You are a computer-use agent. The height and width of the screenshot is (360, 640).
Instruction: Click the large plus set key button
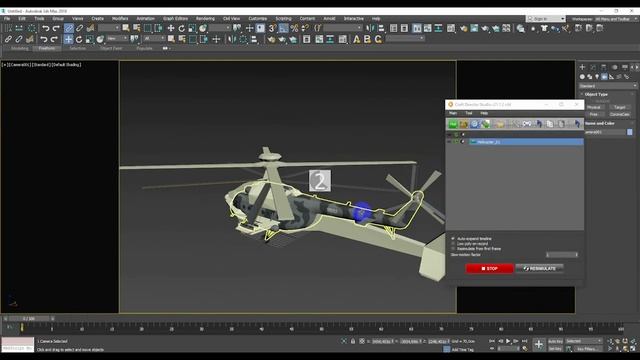tap(539, 344)
